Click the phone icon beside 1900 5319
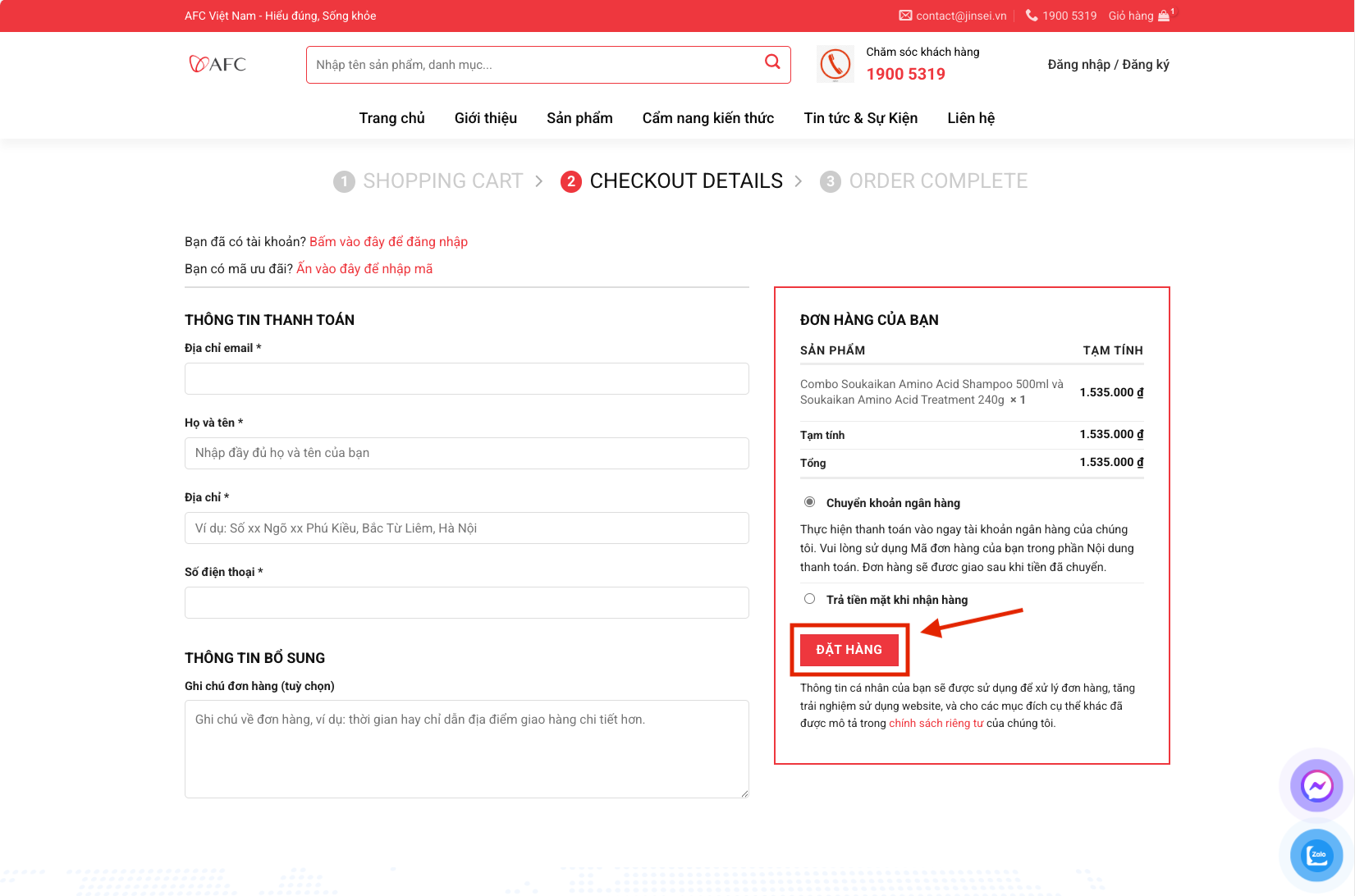1355x896 pixels. [1032, 16]
